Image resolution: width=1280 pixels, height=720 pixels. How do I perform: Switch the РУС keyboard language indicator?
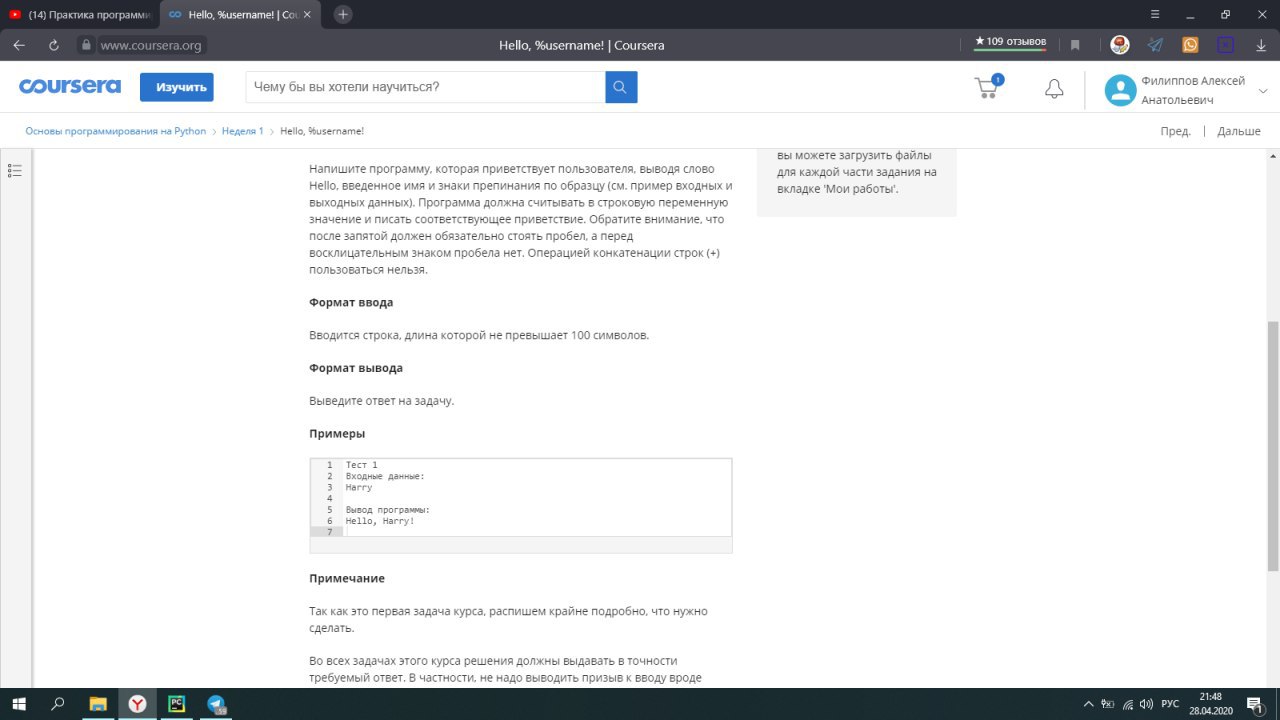(x=1169, y=704)
